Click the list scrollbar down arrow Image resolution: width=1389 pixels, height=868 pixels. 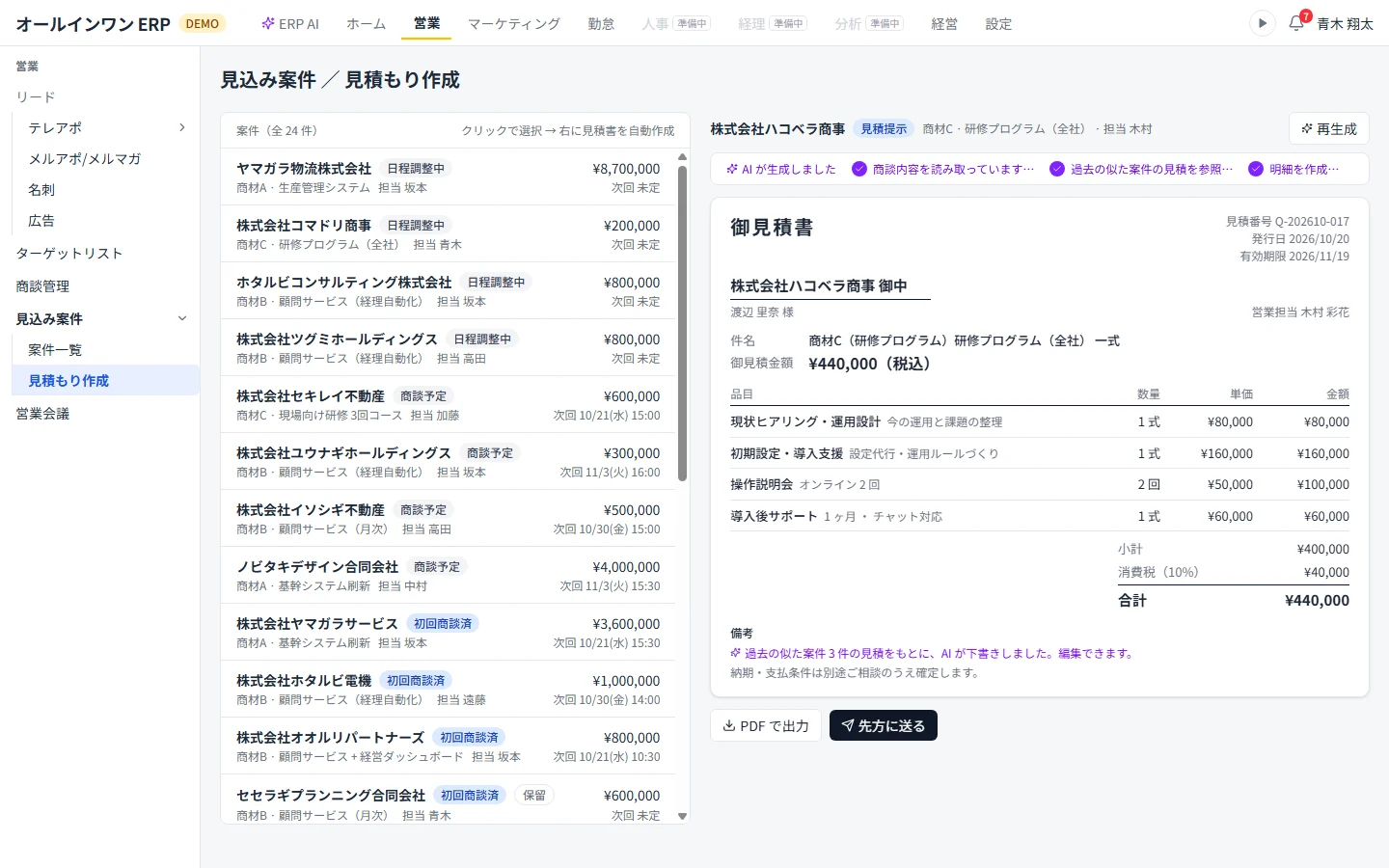(x=682, y=816)
